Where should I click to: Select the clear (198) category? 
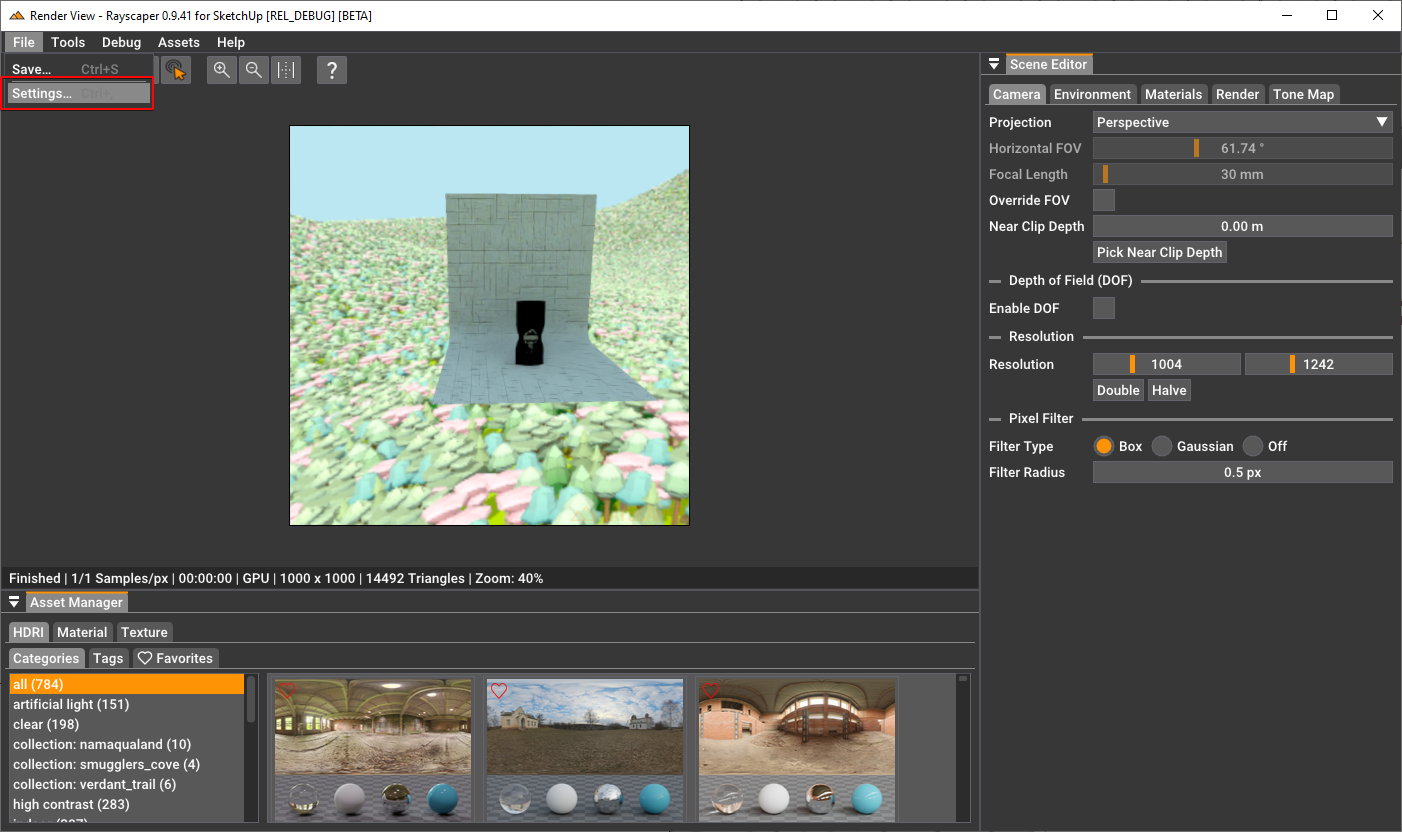[126, 724]
